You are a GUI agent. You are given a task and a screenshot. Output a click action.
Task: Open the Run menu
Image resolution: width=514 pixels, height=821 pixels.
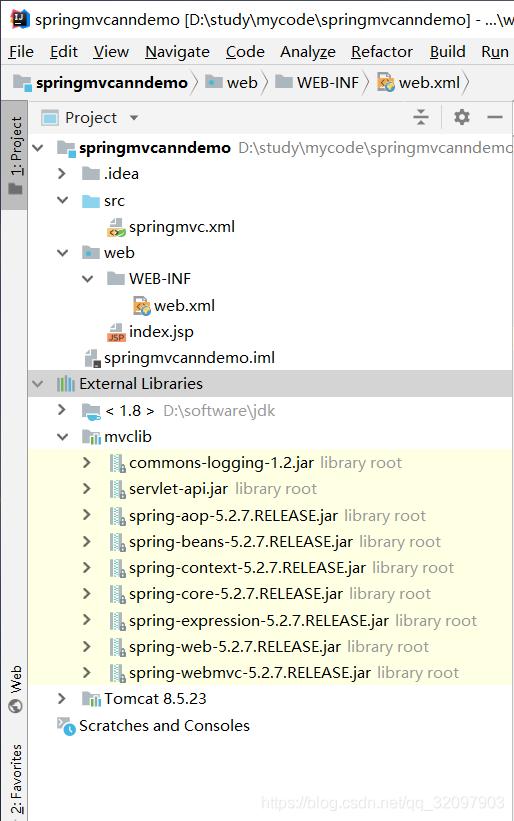pyautogui.click(x=495, y=52)
